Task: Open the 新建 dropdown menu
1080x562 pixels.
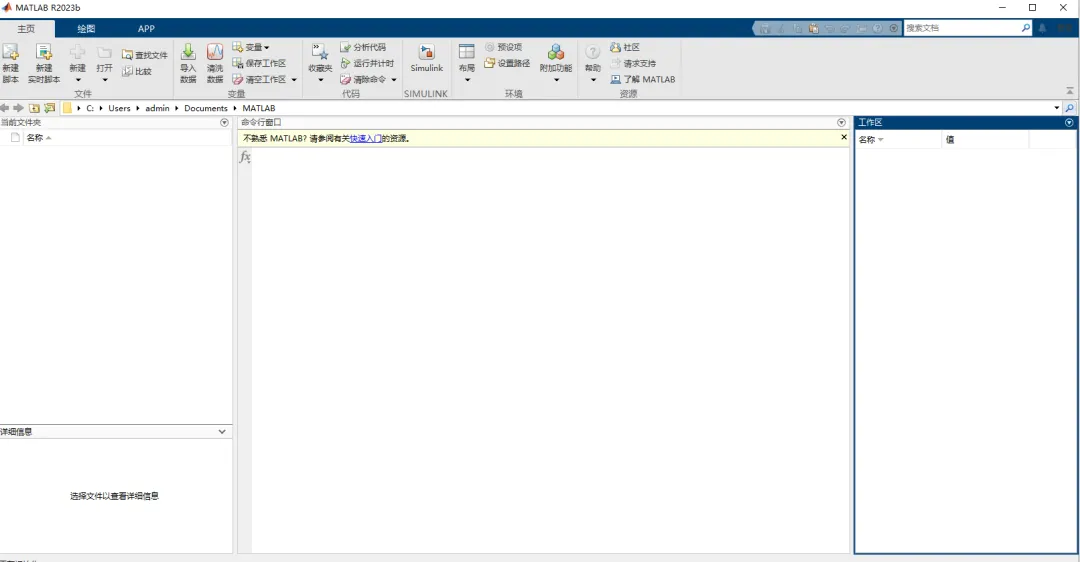Action: tap(78, 80)
